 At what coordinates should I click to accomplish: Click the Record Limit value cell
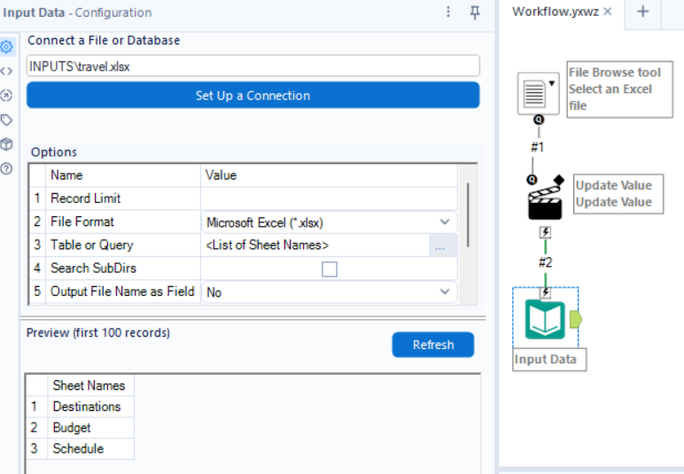point(329,198)
